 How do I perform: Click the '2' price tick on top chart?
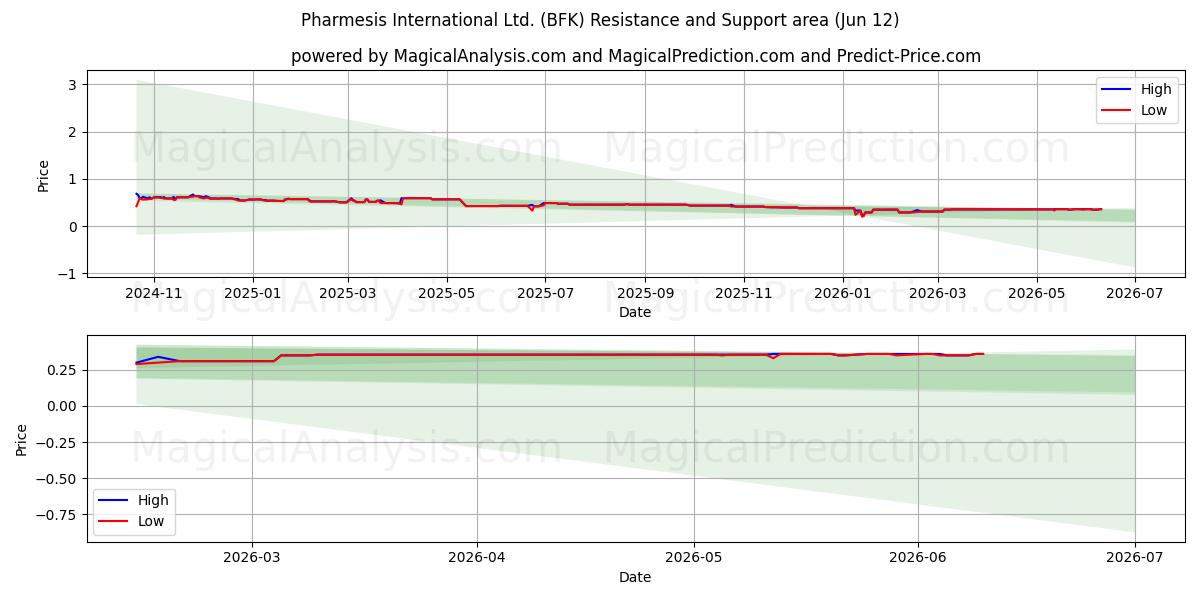click(x=73, y=132)
